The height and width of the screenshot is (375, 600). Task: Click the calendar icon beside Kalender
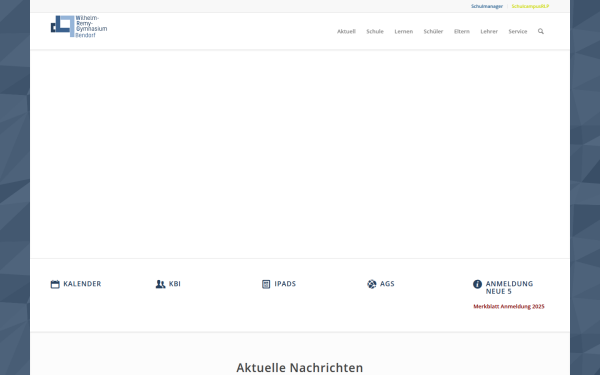point(55,284)
